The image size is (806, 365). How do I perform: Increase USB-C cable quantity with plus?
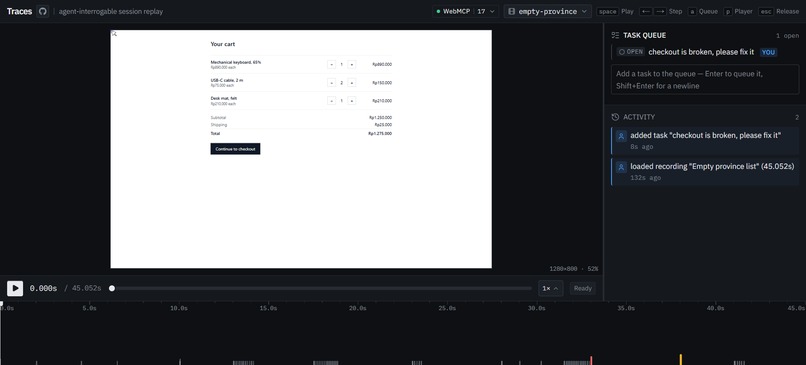coord(352,82)
